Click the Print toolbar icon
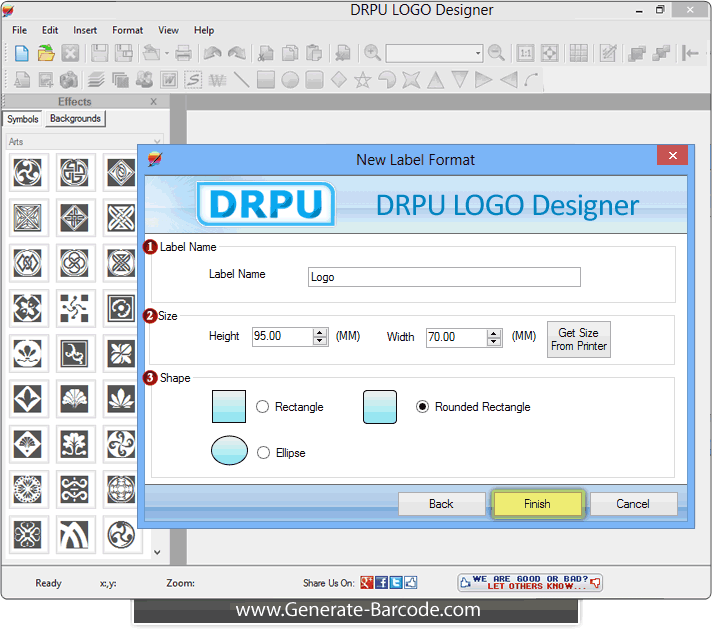The width and height of the screenshot is (712, 629). point(183,53)
